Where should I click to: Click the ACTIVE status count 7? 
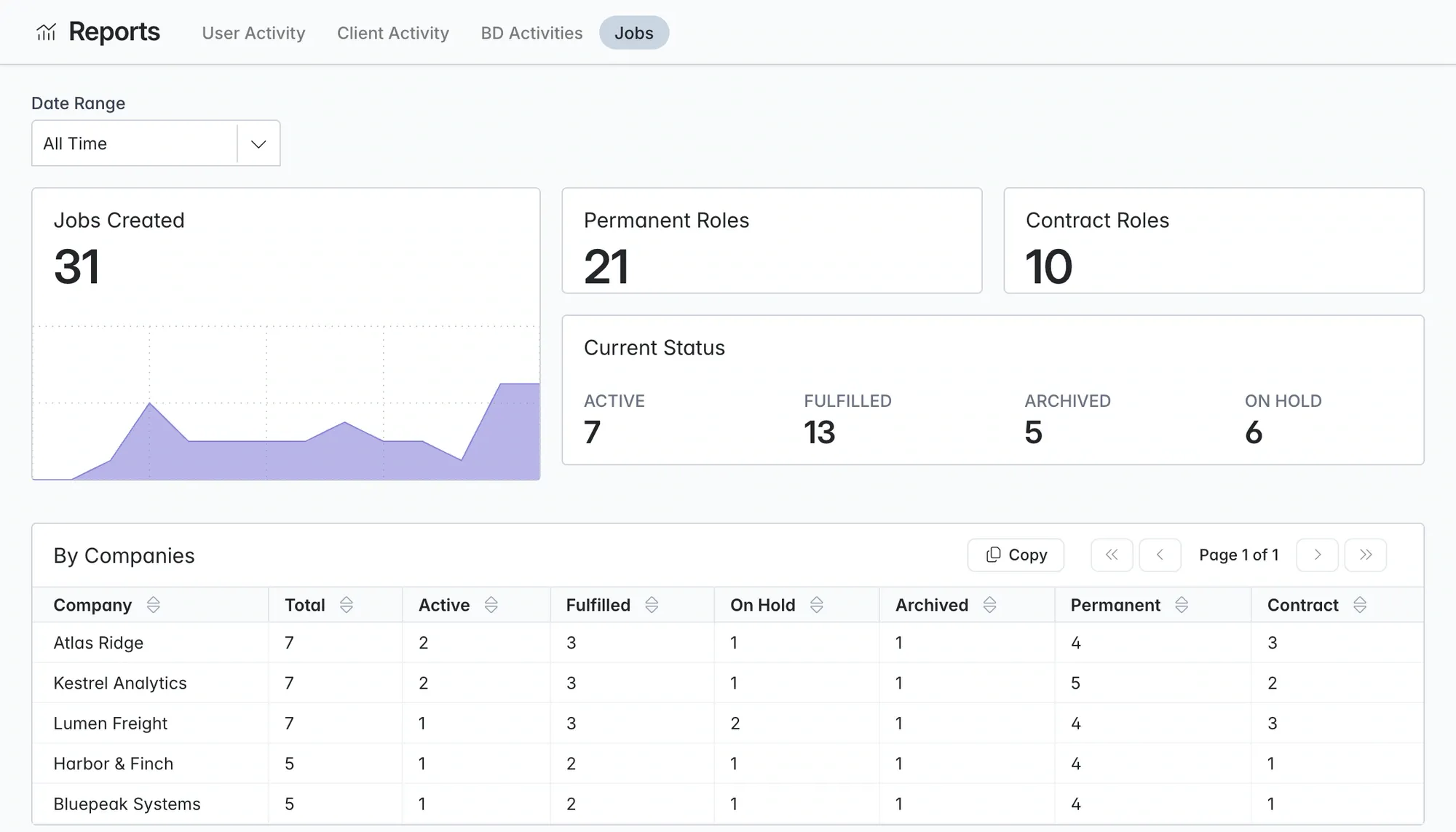tap(593, 432)
